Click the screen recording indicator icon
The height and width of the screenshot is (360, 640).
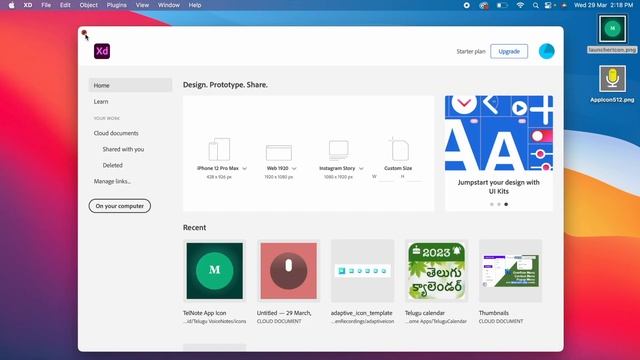click(467, 5)
